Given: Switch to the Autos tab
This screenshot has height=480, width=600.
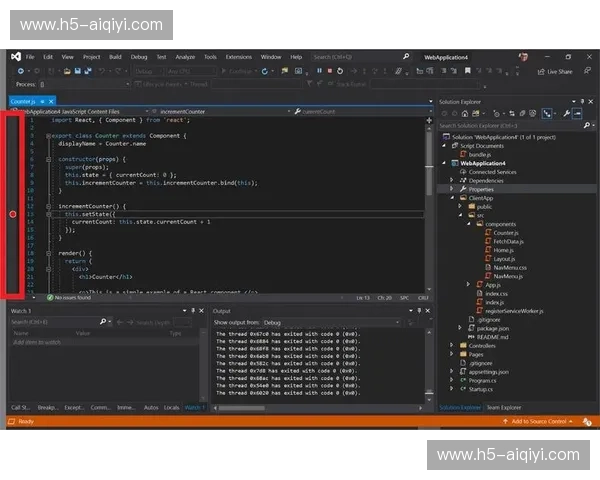Looking at the screenshot, I should coord(151,408).
